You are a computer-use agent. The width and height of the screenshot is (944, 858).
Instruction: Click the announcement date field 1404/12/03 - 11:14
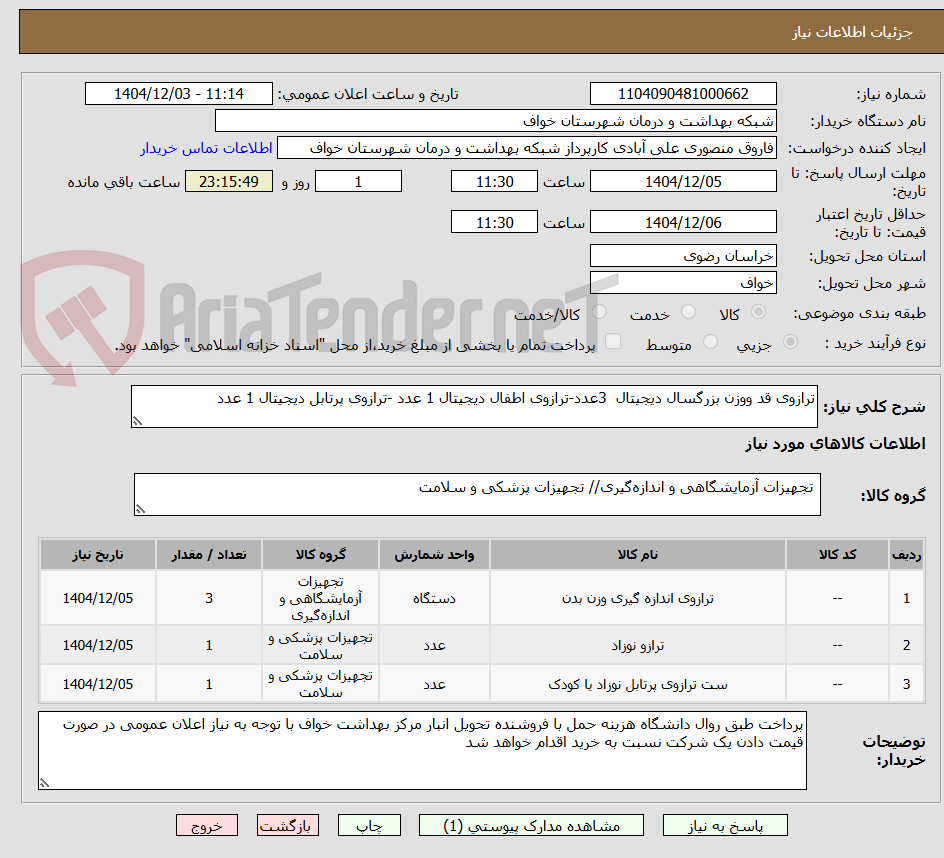click(x=179, y=94)
